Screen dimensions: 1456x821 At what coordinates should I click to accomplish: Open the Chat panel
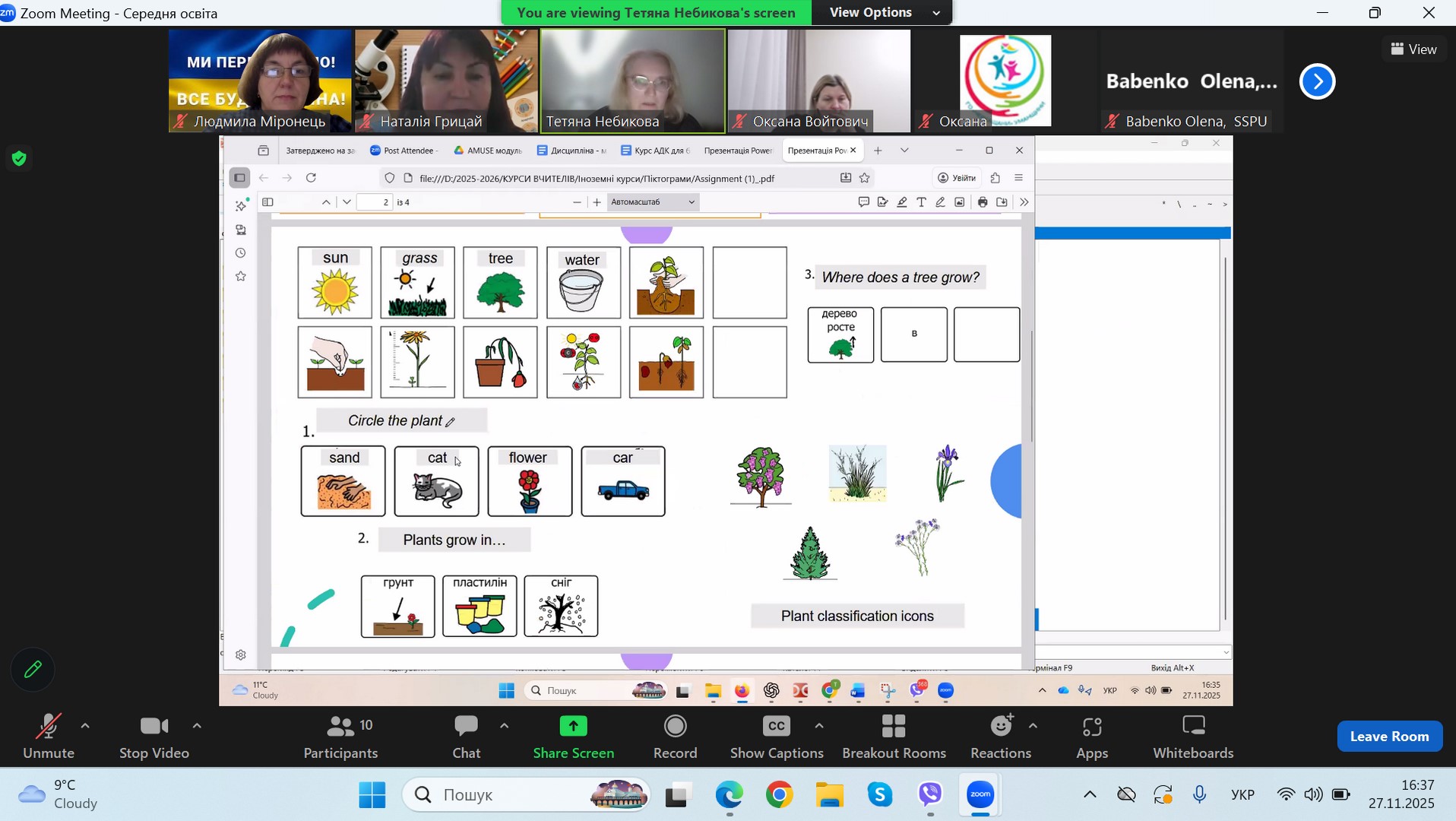(466, 737)
